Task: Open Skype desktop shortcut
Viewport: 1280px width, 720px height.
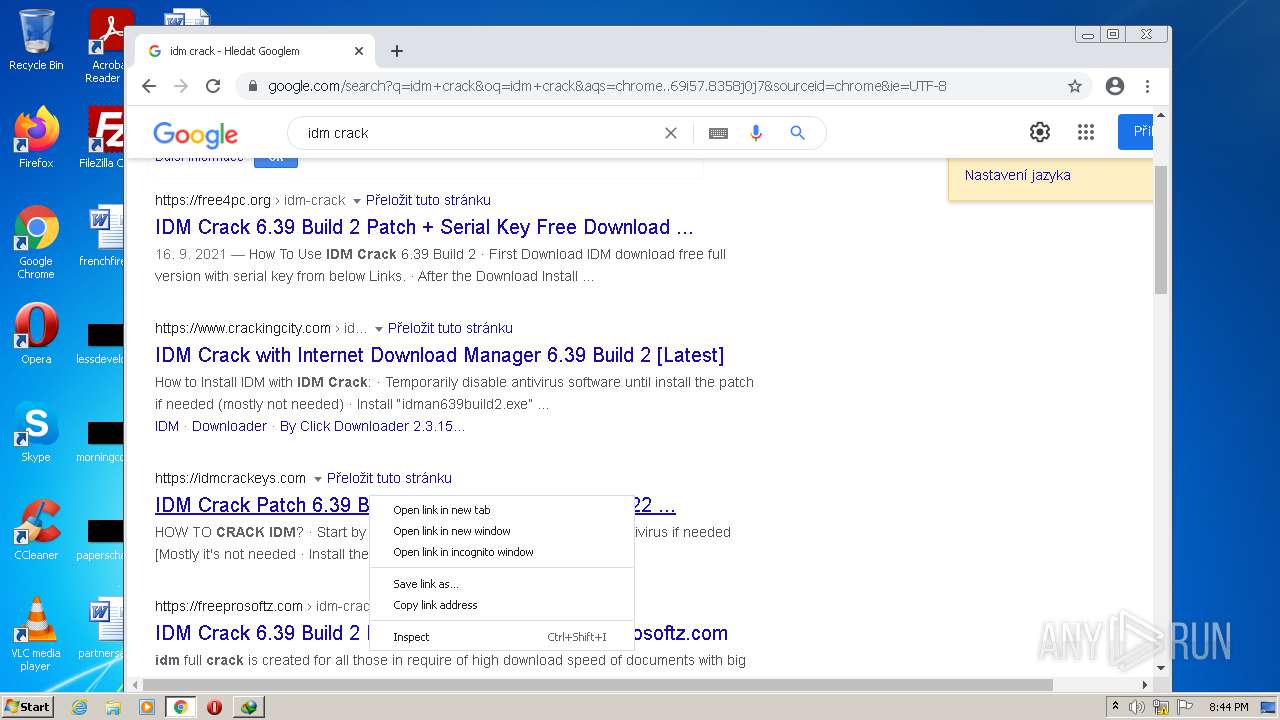Action: (36, 432)
